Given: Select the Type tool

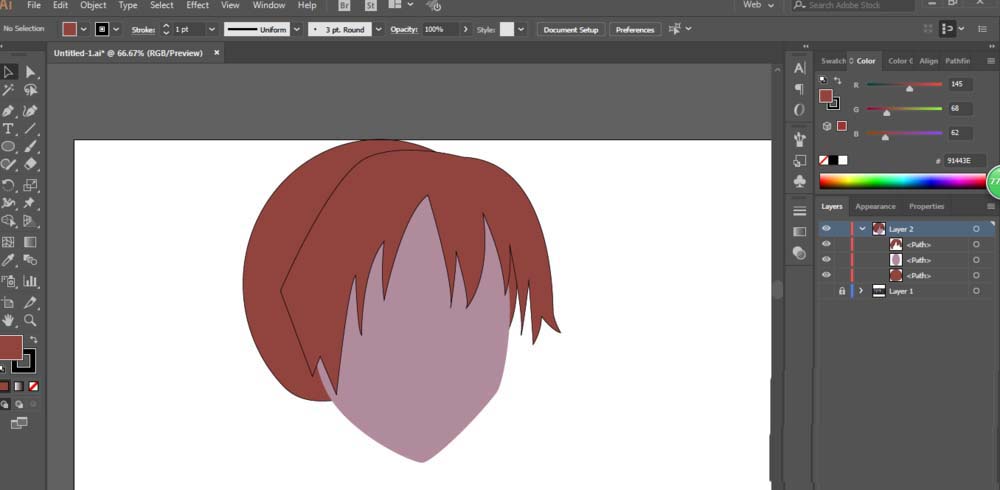Looking at the screenshot, I should [x=8, y=129].
